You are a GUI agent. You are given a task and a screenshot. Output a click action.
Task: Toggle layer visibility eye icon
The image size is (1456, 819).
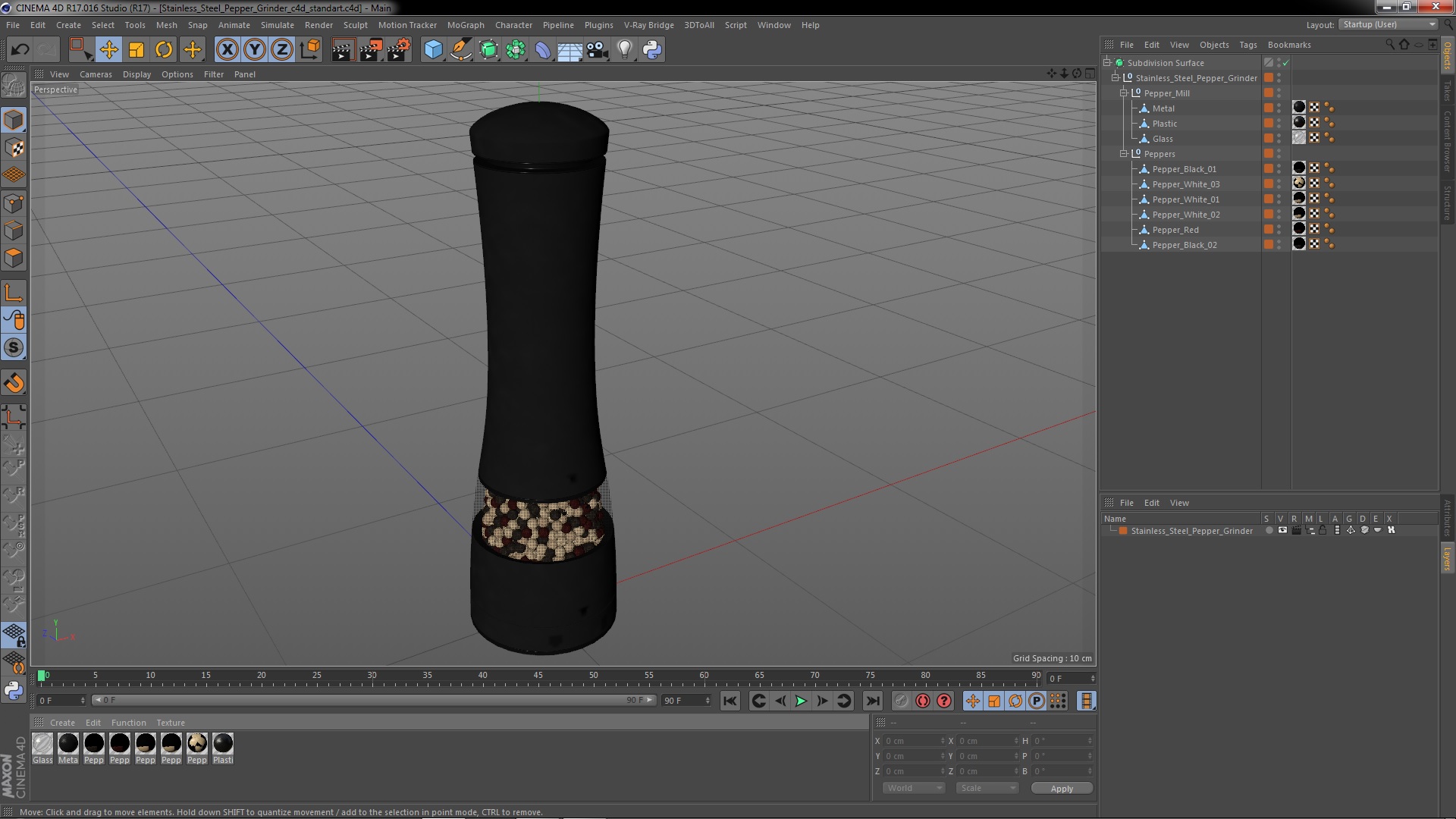click(x=1282, y=531)
